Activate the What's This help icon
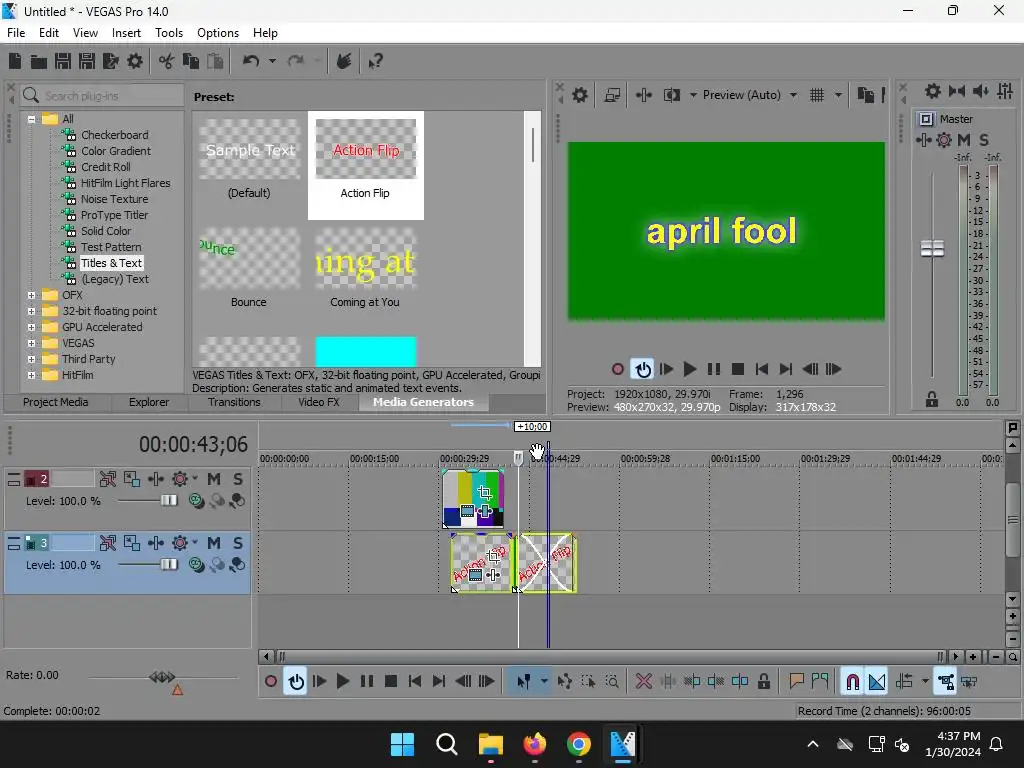The width and height of the screenshot is (1024, 768). [x=376, y=61]
